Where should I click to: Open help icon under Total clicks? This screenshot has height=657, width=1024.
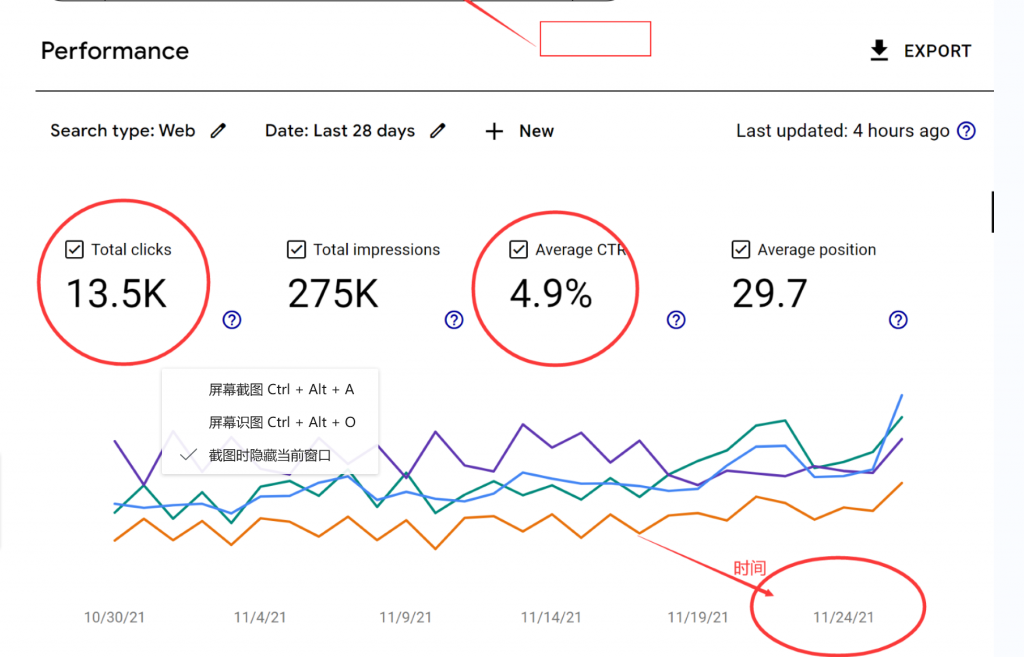232,320
